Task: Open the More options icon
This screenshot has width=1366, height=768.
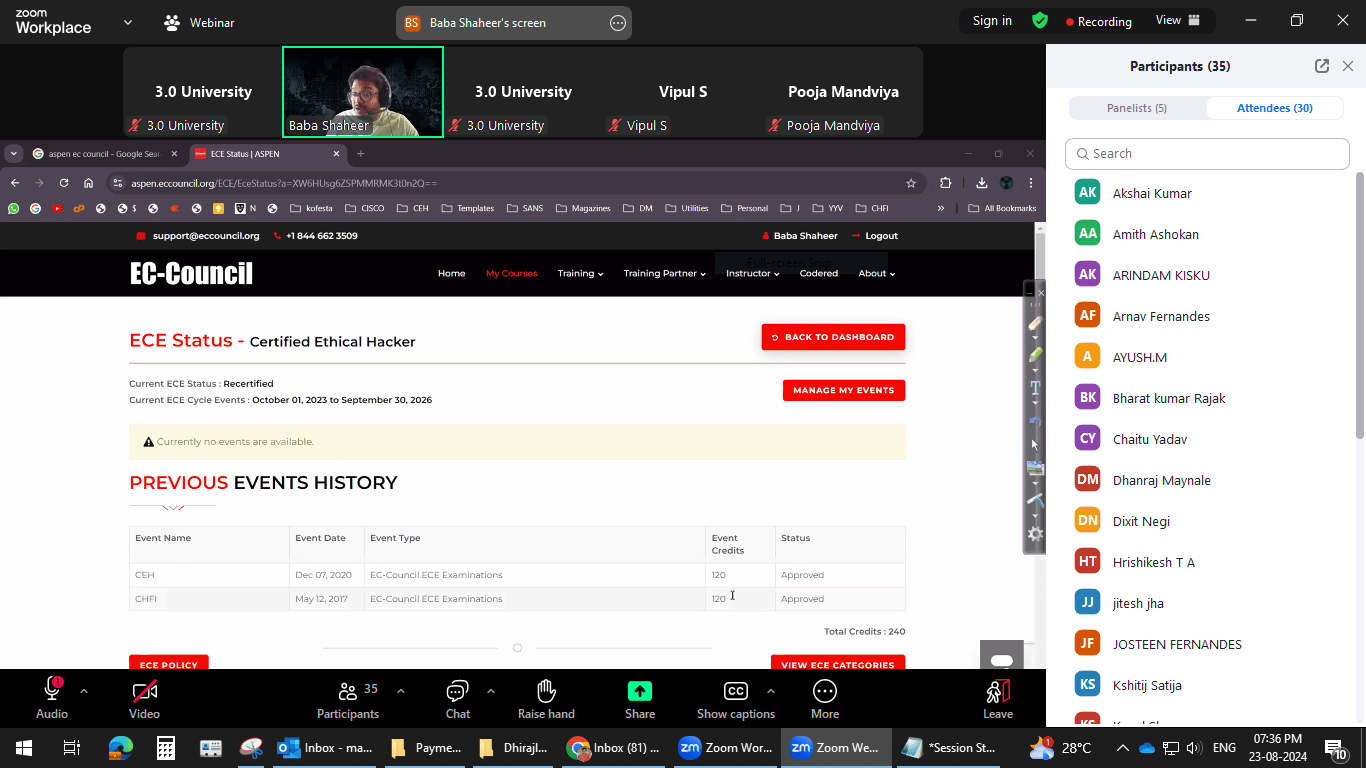Action: click(x=825, y=690)
